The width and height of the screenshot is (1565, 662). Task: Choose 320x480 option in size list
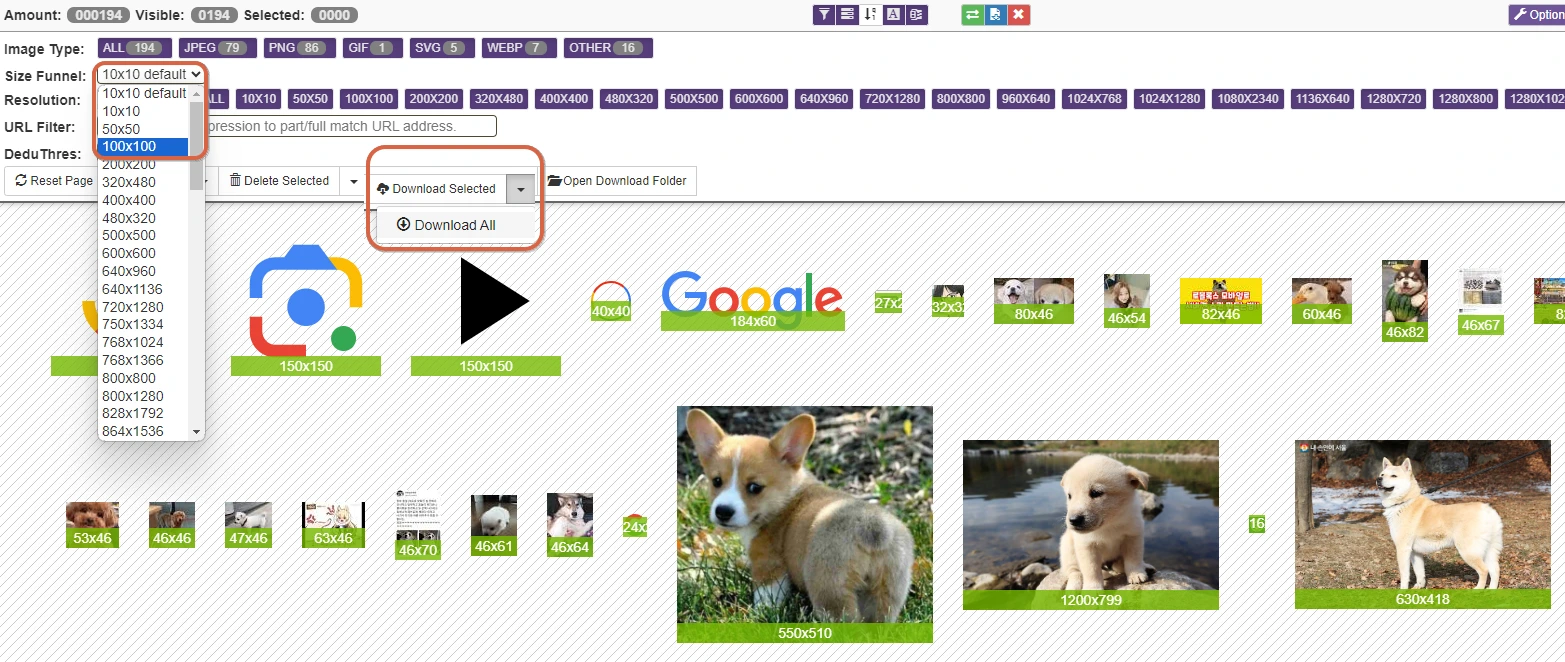coord(144,182)
